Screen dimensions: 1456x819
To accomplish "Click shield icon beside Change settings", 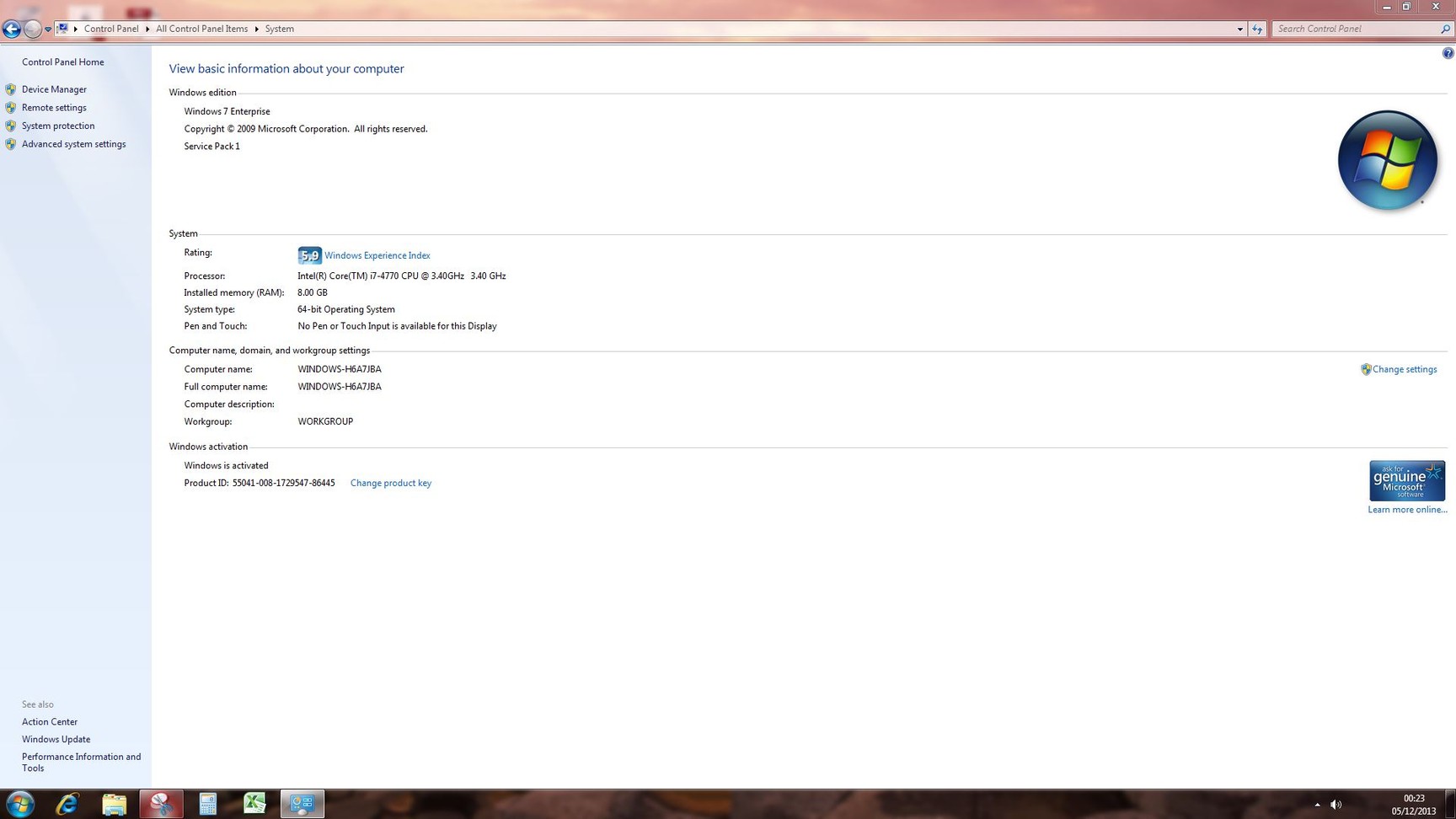I will [x=1366, y=369].
